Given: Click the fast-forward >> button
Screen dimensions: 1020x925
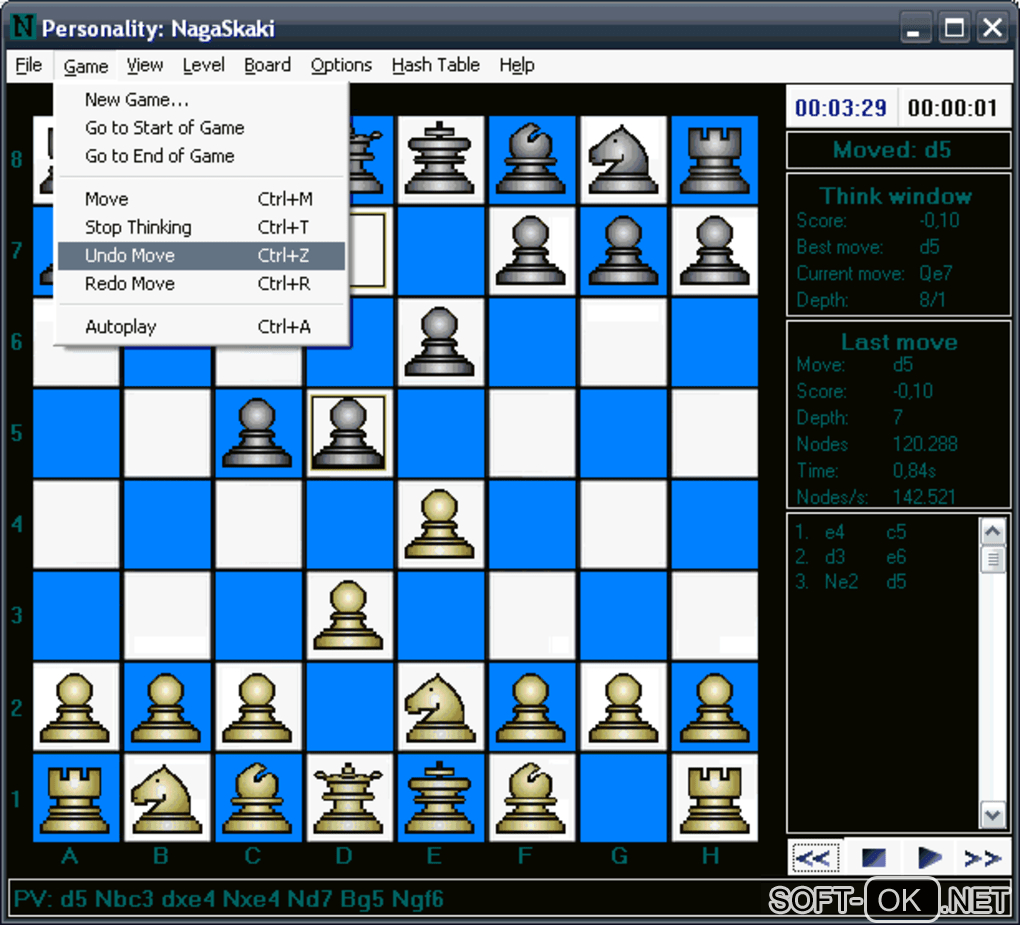Looking at the screenshot, I should pyautogui.click(x=982, y=857).
